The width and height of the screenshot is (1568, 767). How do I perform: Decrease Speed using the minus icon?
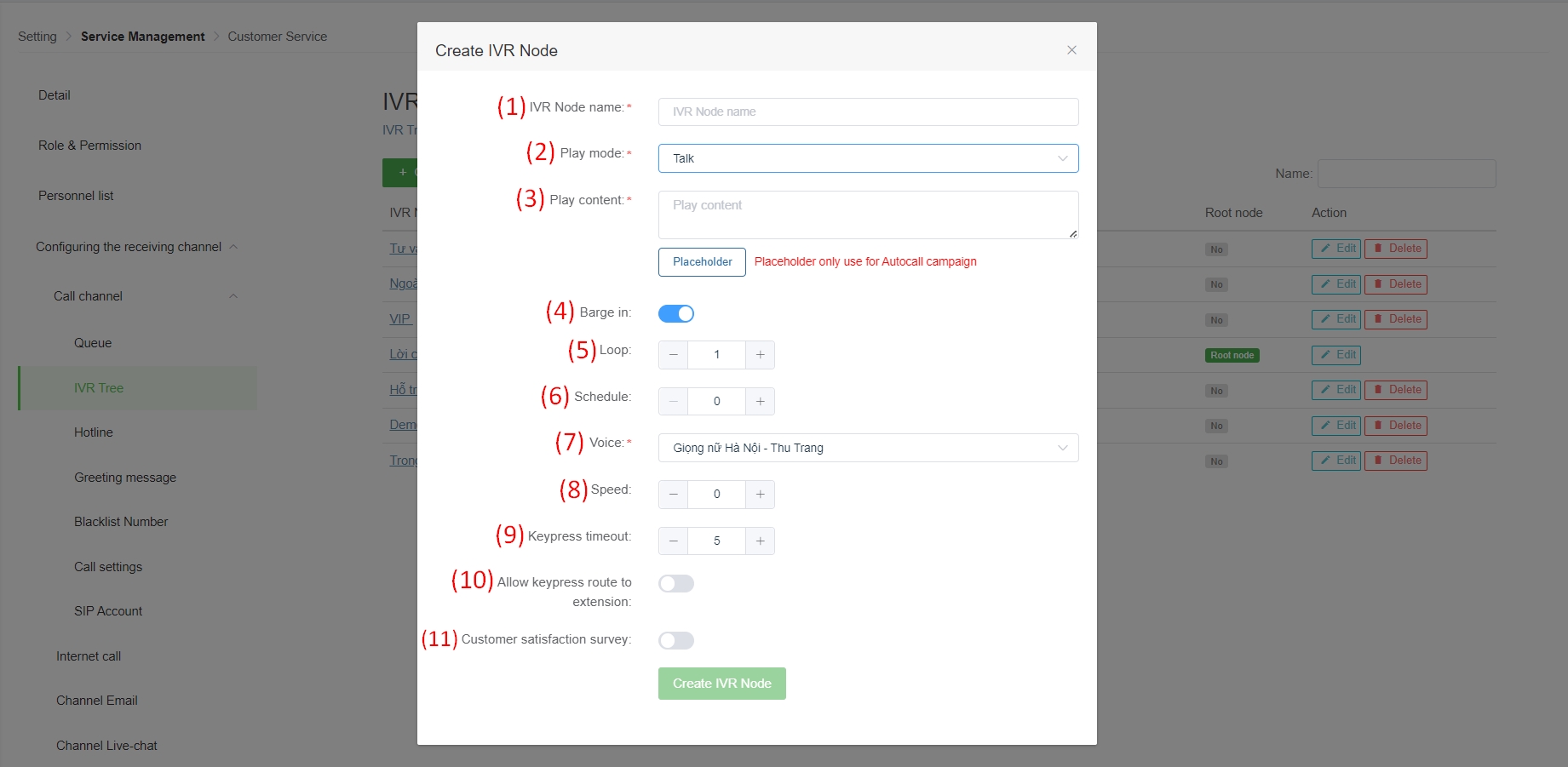tap(674, 495)
